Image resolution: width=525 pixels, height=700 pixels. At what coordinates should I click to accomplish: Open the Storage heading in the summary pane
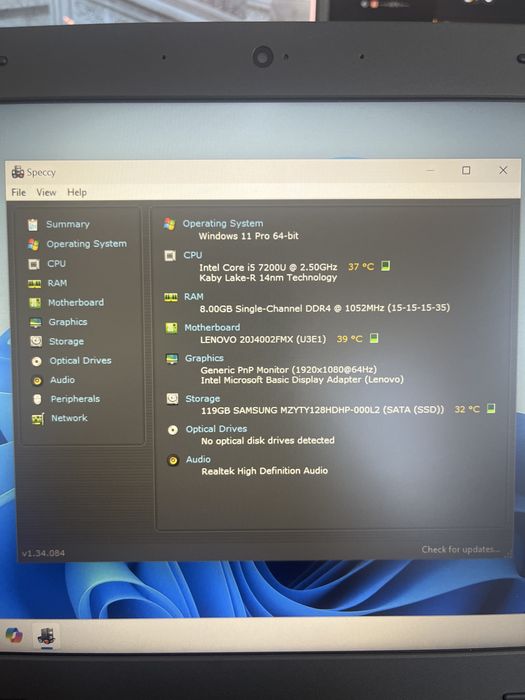point(203,399)
